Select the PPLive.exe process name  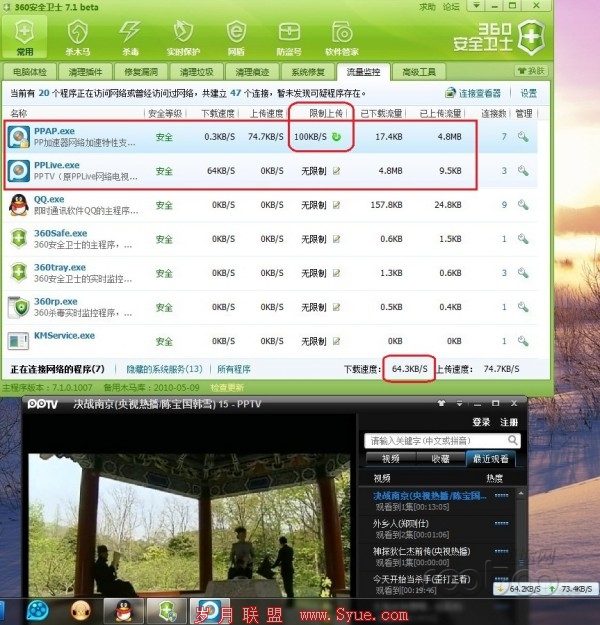(57, 165)
